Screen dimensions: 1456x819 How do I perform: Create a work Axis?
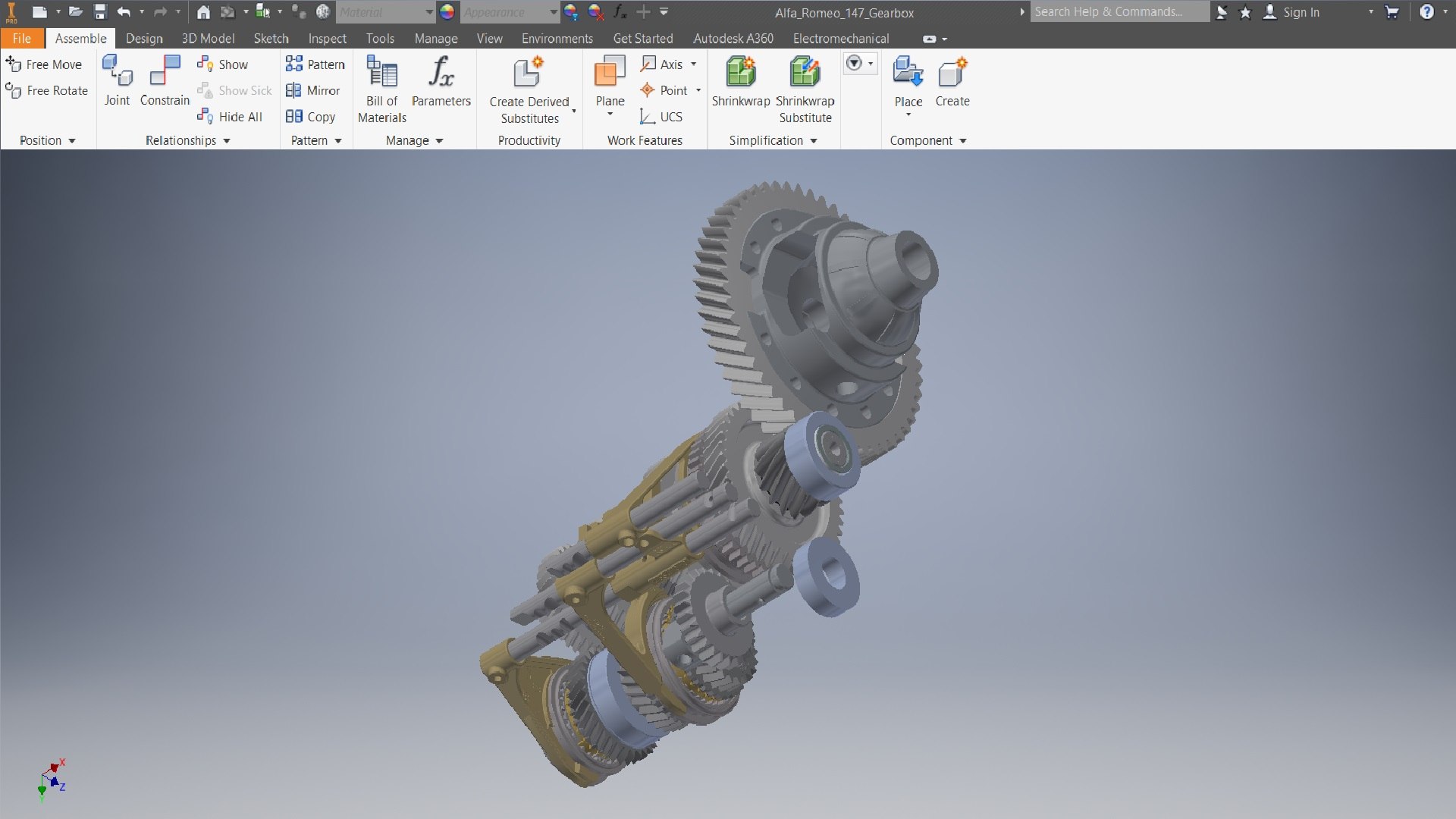[661, 64]
